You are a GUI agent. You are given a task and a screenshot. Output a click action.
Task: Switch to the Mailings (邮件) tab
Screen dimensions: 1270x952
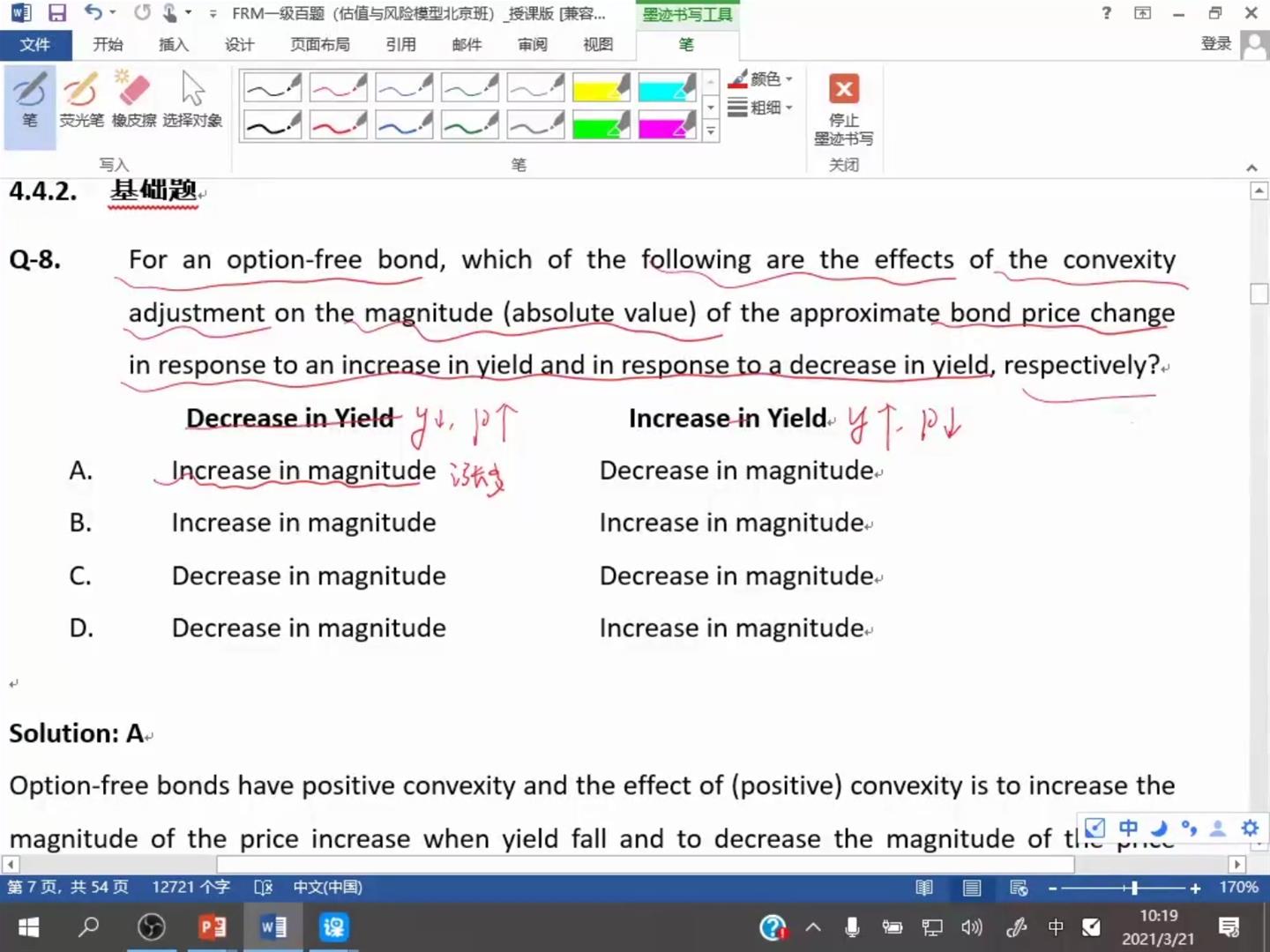coord(467,44)
